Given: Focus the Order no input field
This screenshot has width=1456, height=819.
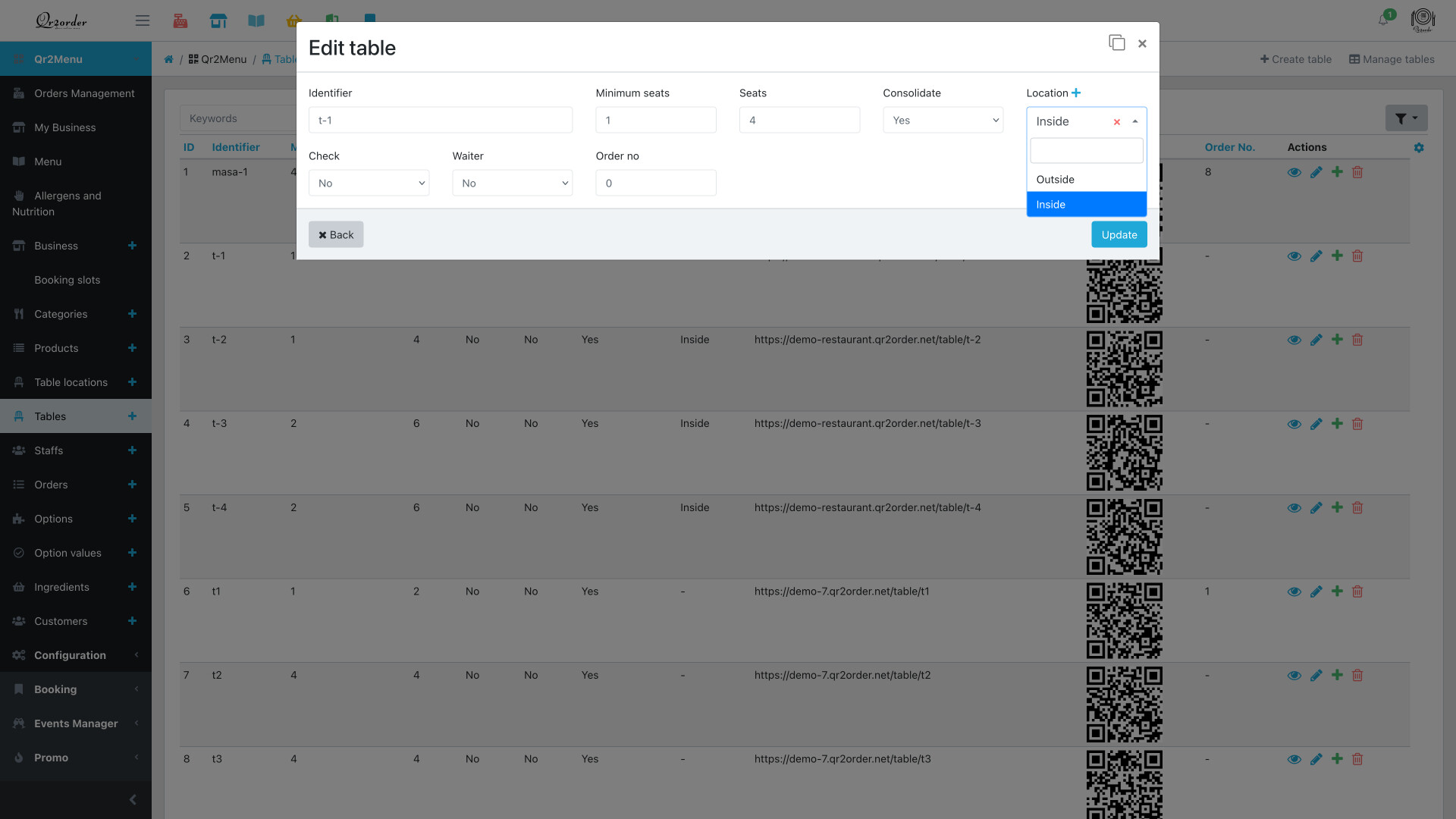Looking at the screenshot, I should pos(656,183).
